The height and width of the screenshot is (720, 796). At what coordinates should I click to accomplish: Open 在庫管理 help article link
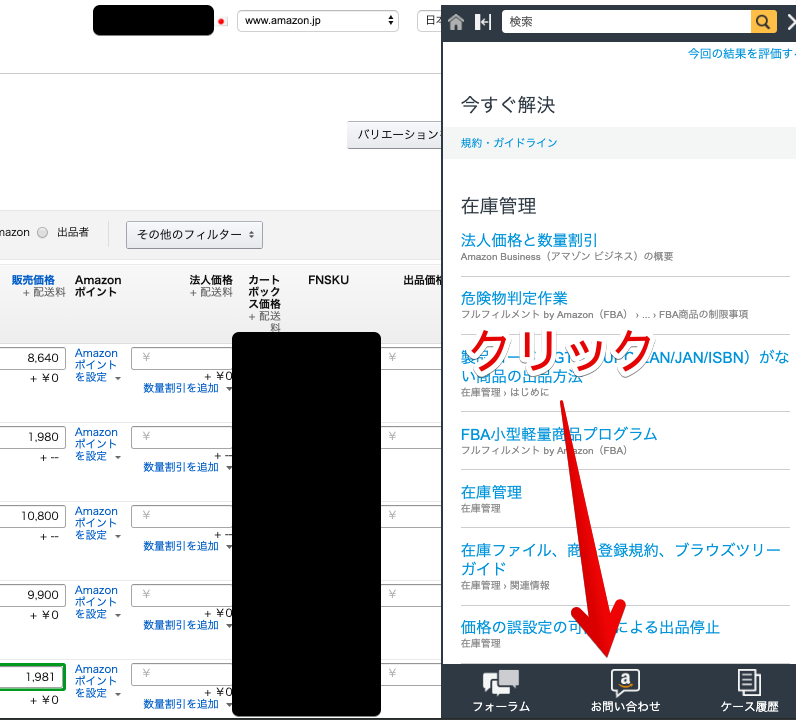pyautogui.click(x=491, y=492)
